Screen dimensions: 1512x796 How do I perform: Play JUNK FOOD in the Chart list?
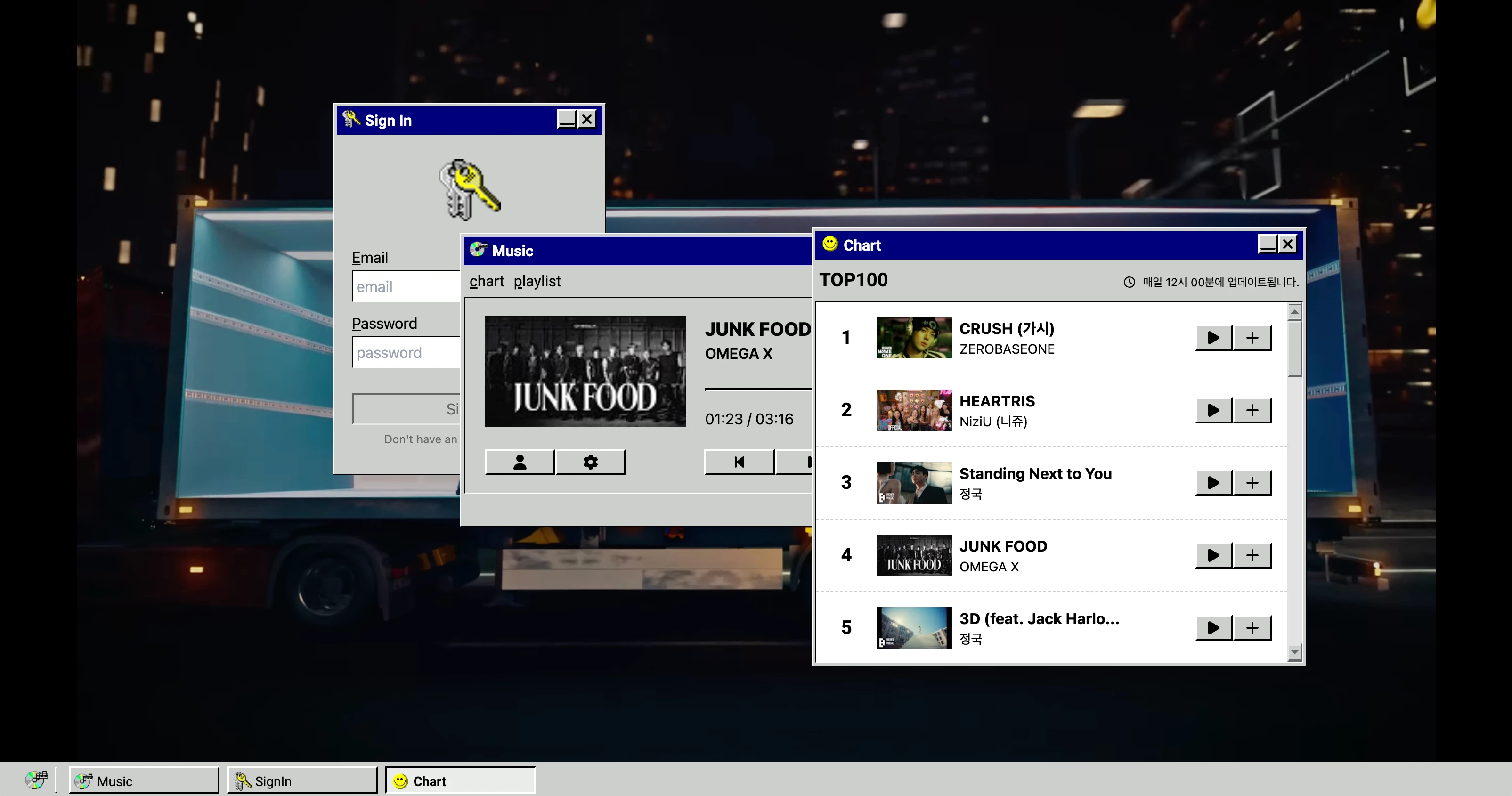[x=1213, y=555]
